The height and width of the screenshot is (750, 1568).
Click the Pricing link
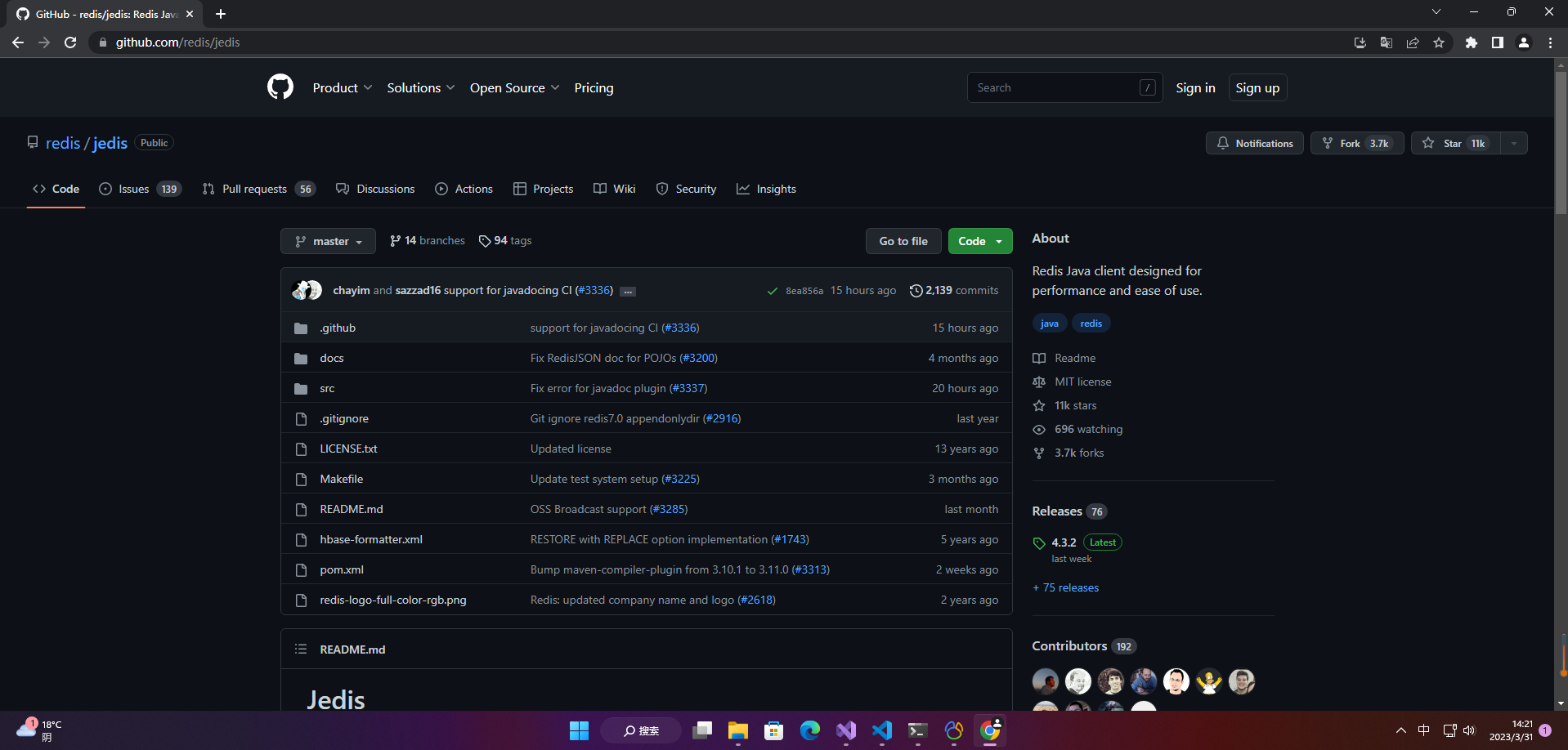pyautogui.click(x=594, y=87)
